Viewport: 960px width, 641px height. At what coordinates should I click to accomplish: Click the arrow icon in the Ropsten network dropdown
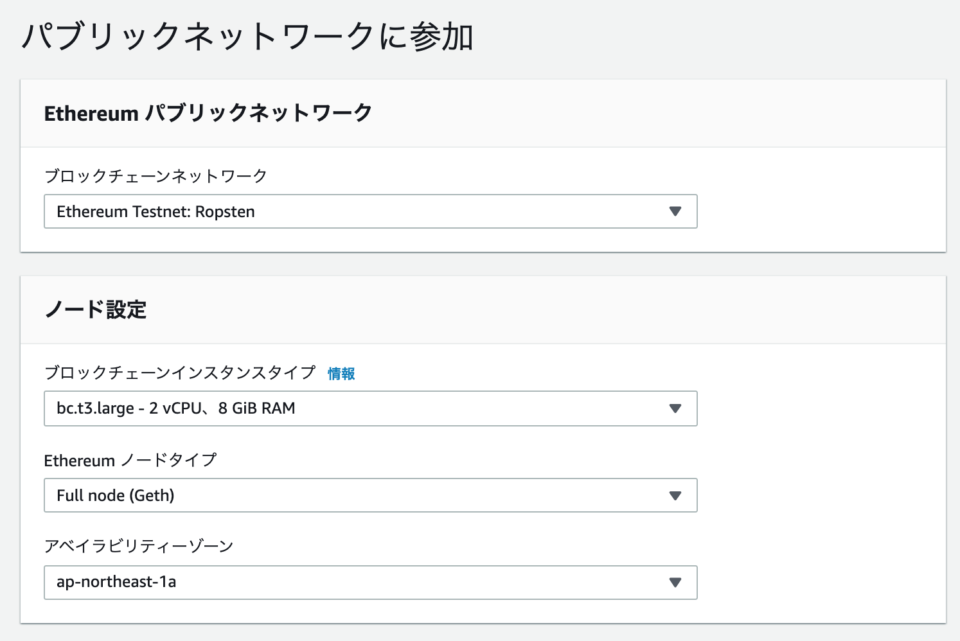[x=675, y=211]
